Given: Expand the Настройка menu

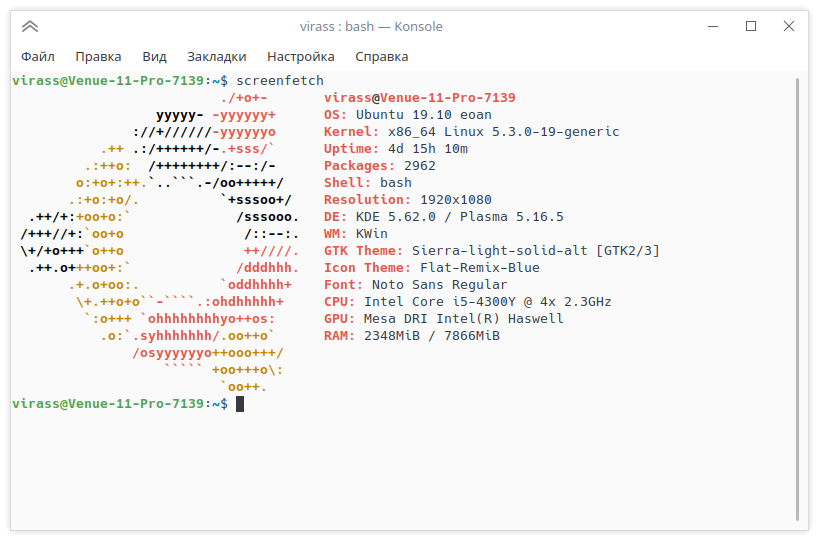Looking at the screenshot, I should [300, 57].
